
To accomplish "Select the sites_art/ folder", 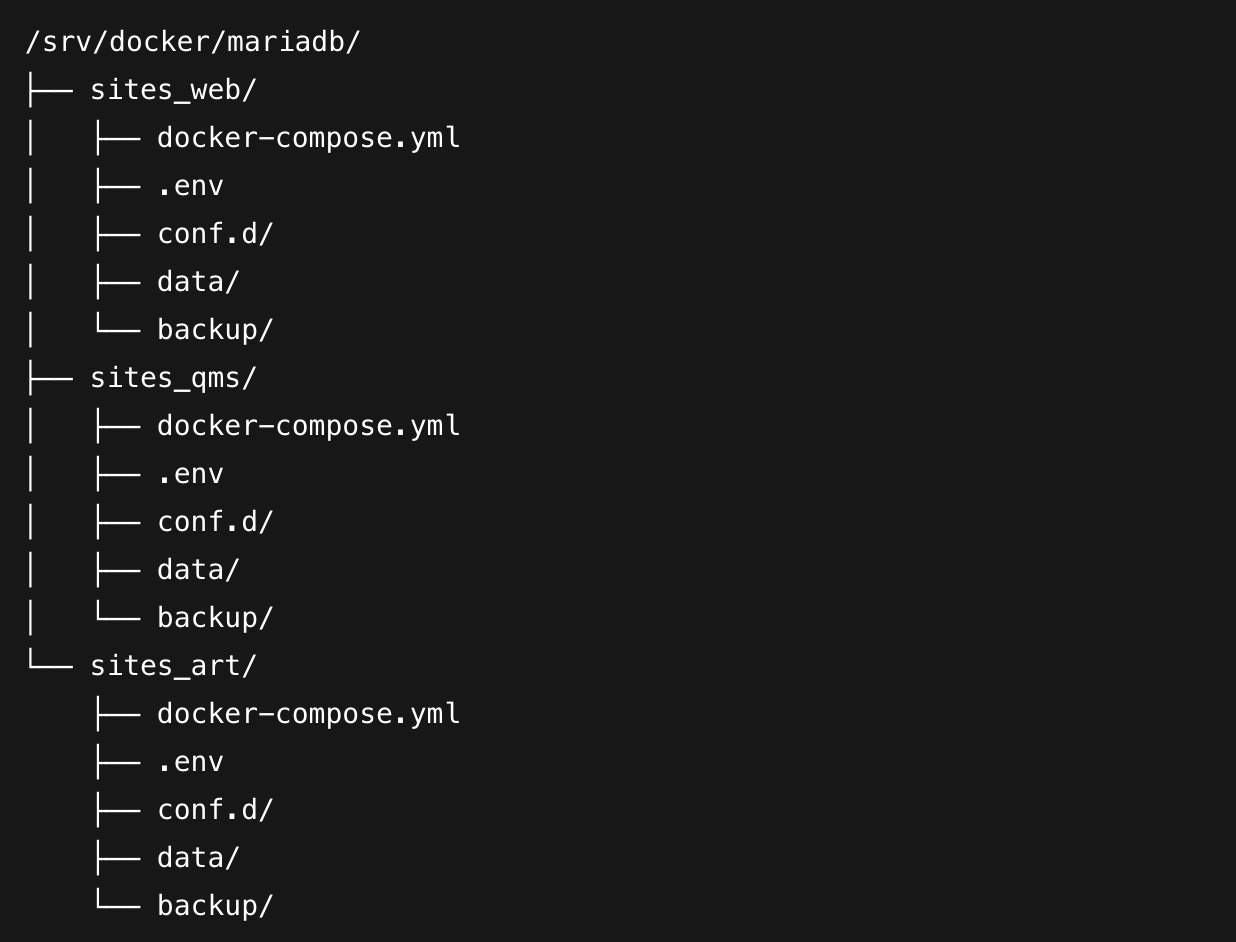I will [173, 666].
